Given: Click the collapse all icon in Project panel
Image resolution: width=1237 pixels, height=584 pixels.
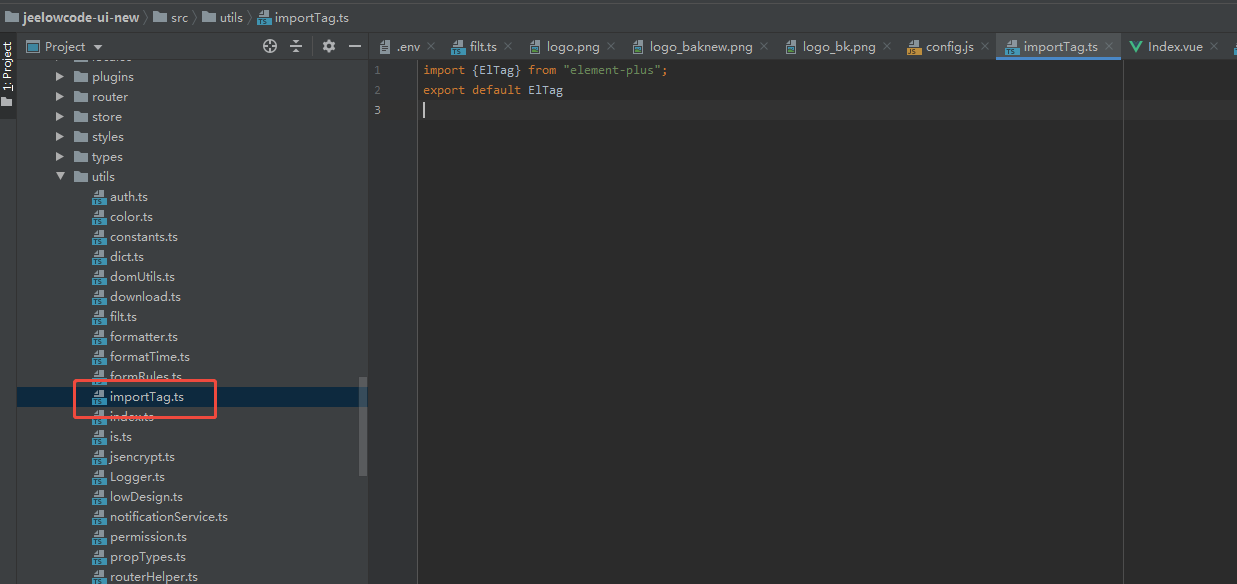Looking at the screenshot, I should click(296, 46).
